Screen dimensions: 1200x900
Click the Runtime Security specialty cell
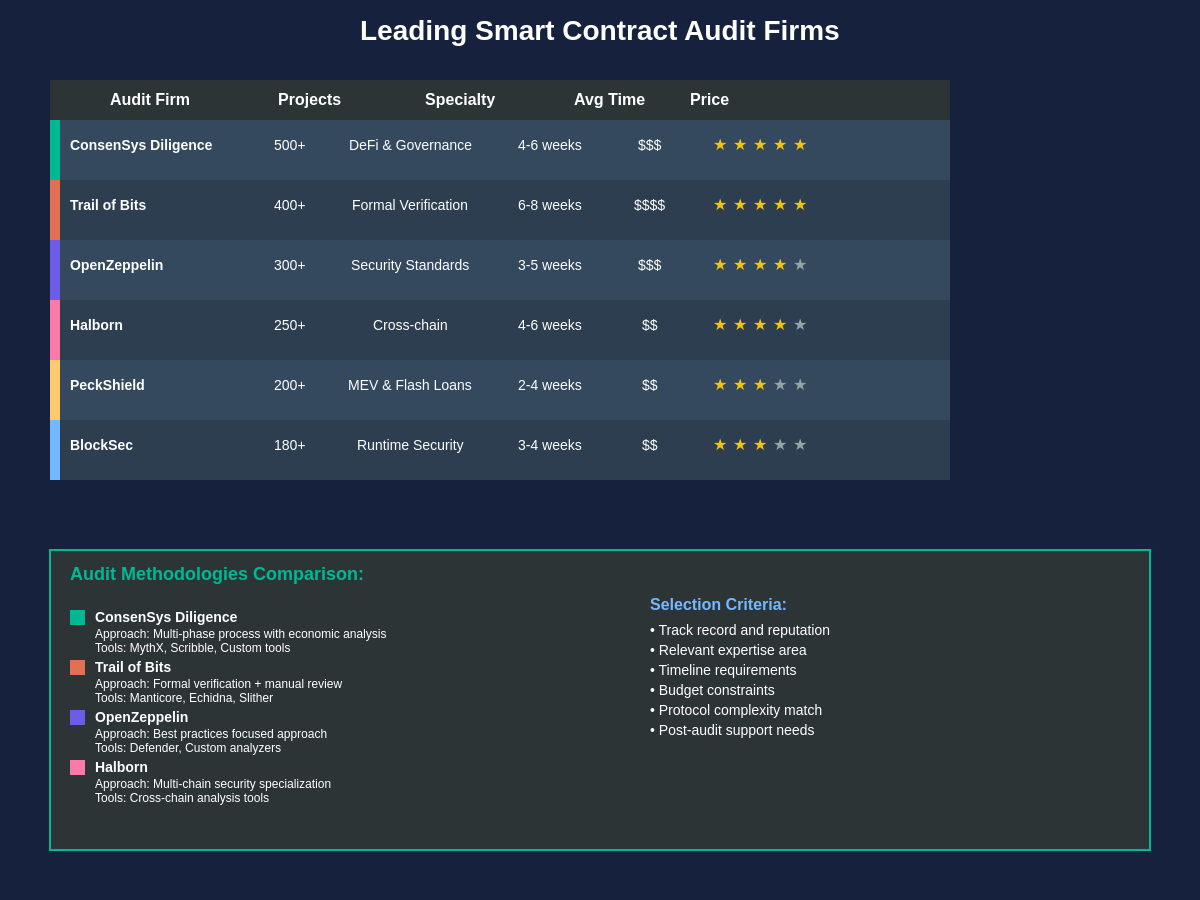point(410,445)
